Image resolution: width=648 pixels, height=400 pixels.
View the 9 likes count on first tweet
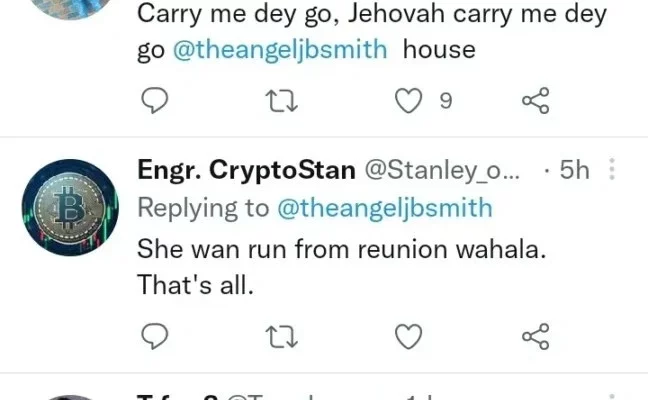click(446, 100)
